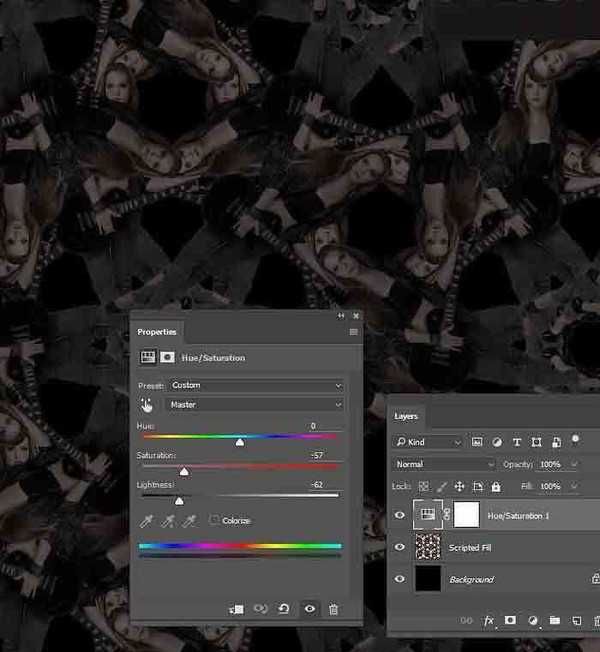Click the Scripted Fill layer thumbnail
The width and height of the screenshot is (600, 652).
point(428,547)
